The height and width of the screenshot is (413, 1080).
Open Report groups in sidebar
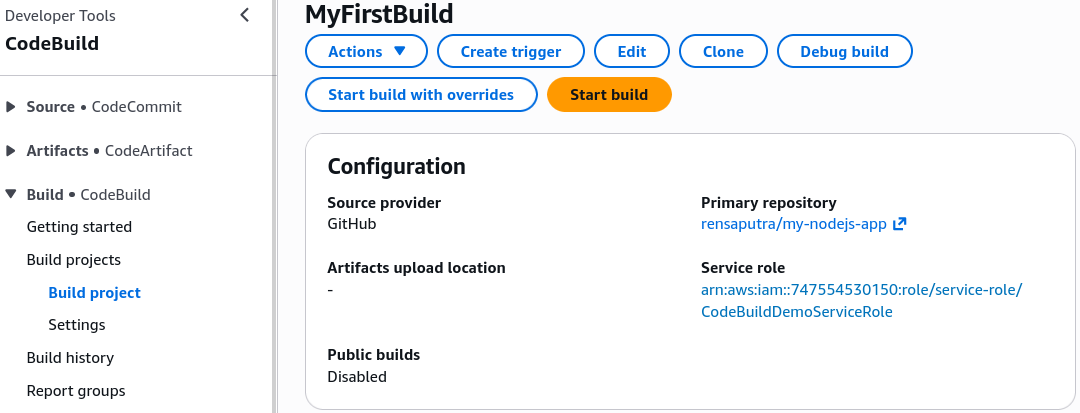(76, 390)
